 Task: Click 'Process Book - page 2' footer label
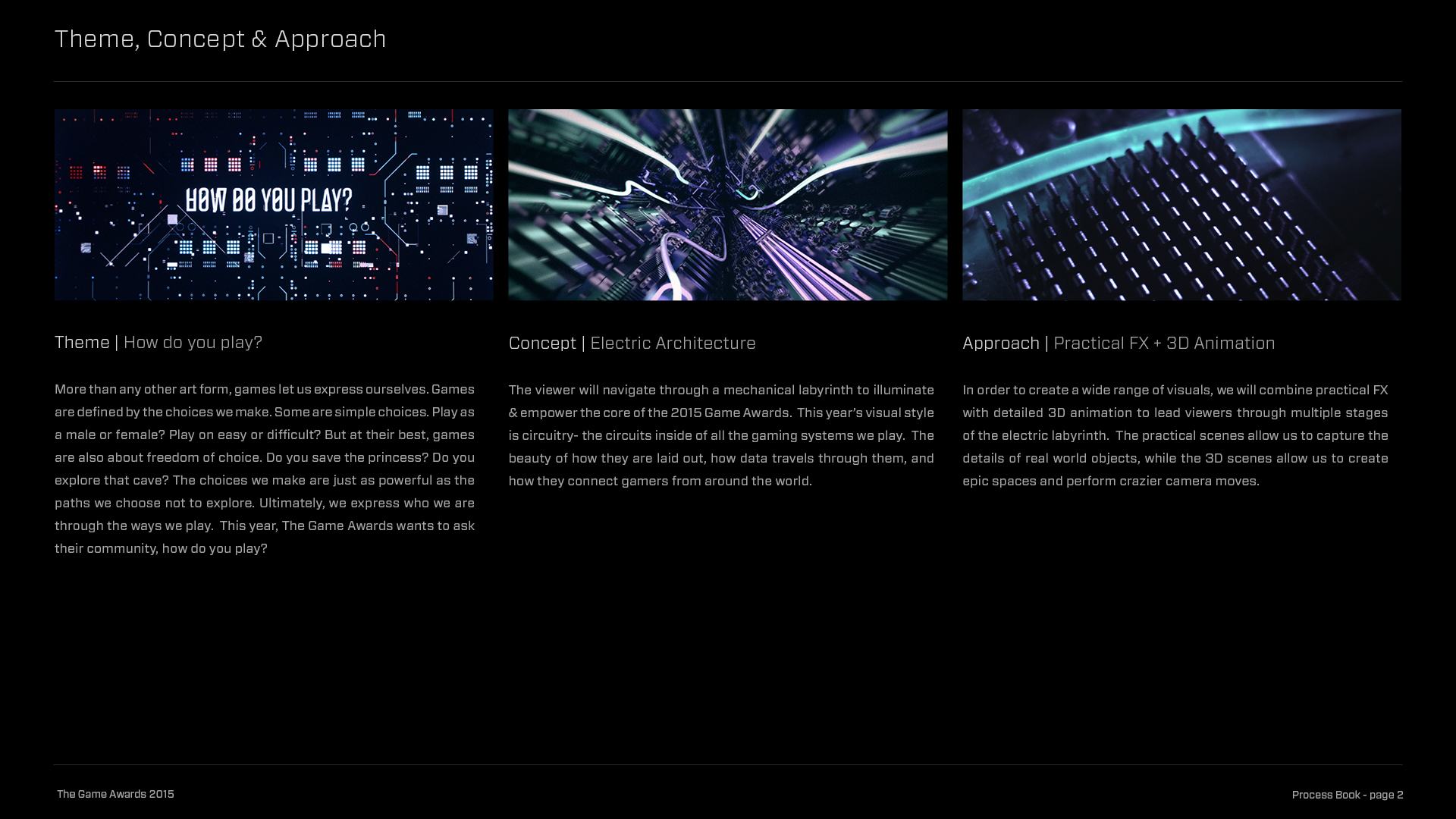click(1348, 795)
